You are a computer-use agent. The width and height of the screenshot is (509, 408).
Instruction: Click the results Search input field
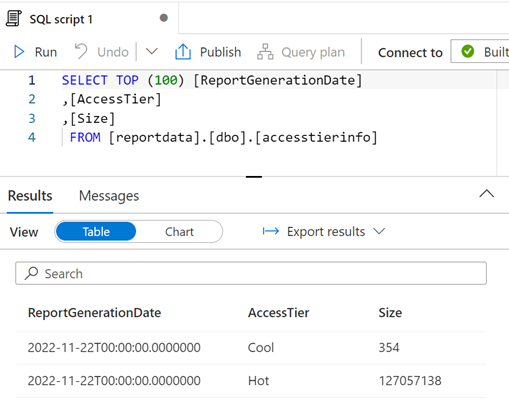coord(251,273)
